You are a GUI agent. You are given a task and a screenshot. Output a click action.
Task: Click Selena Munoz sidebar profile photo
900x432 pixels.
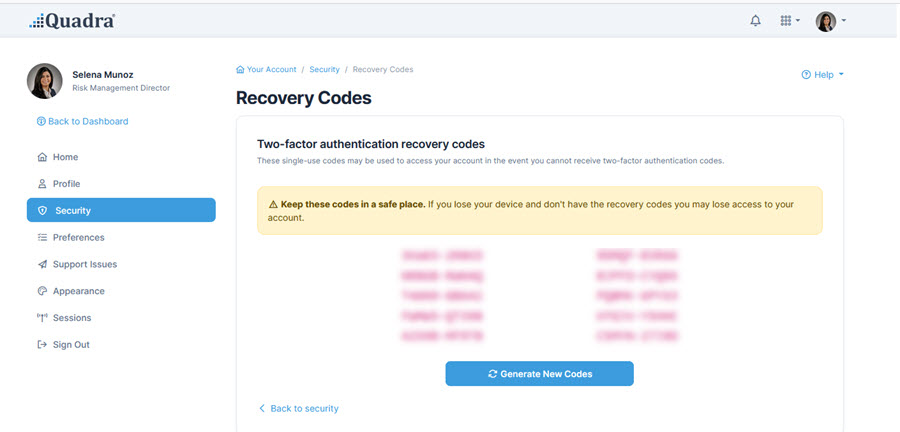pyautogui.click(x=45, y=81)
